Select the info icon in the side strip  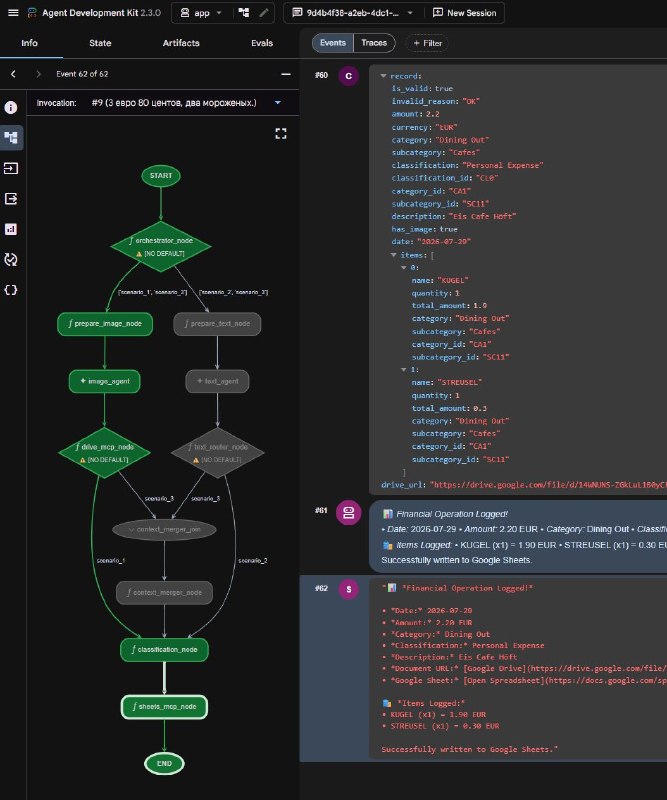(11, 107)
